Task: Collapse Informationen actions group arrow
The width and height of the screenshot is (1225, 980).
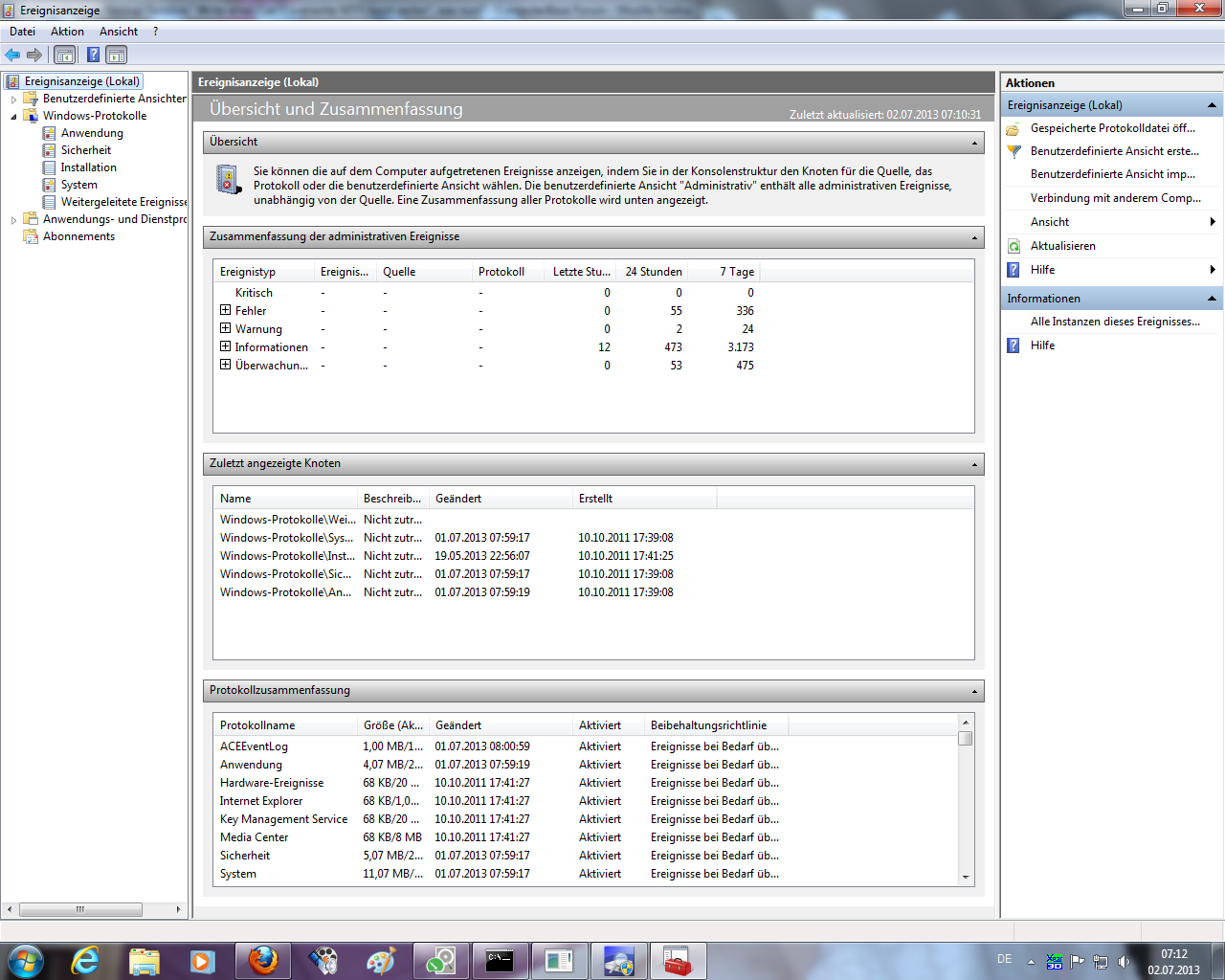Action: click(1212, 299)
